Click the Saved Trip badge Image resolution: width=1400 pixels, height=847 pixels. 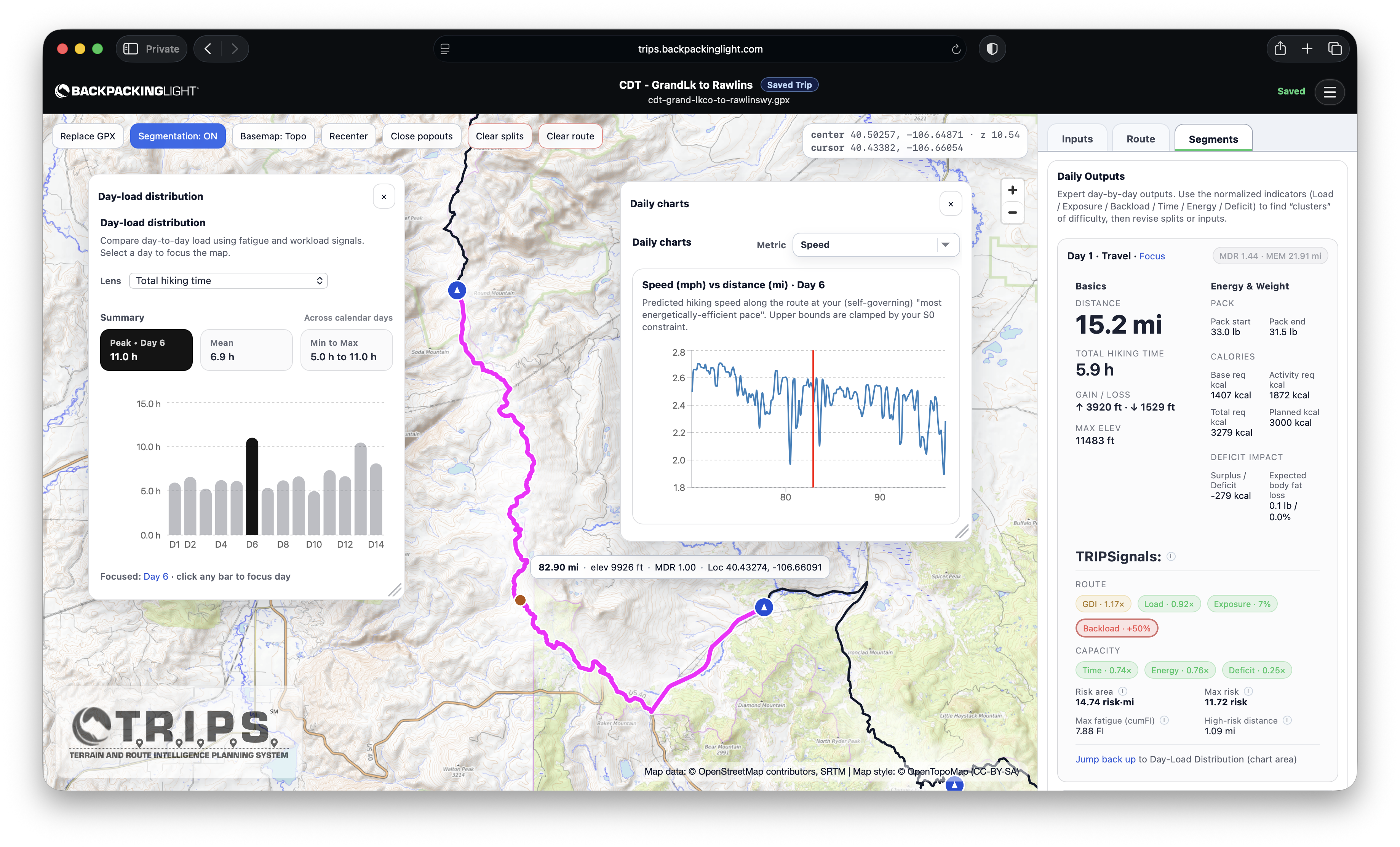[x=789, y=85]
